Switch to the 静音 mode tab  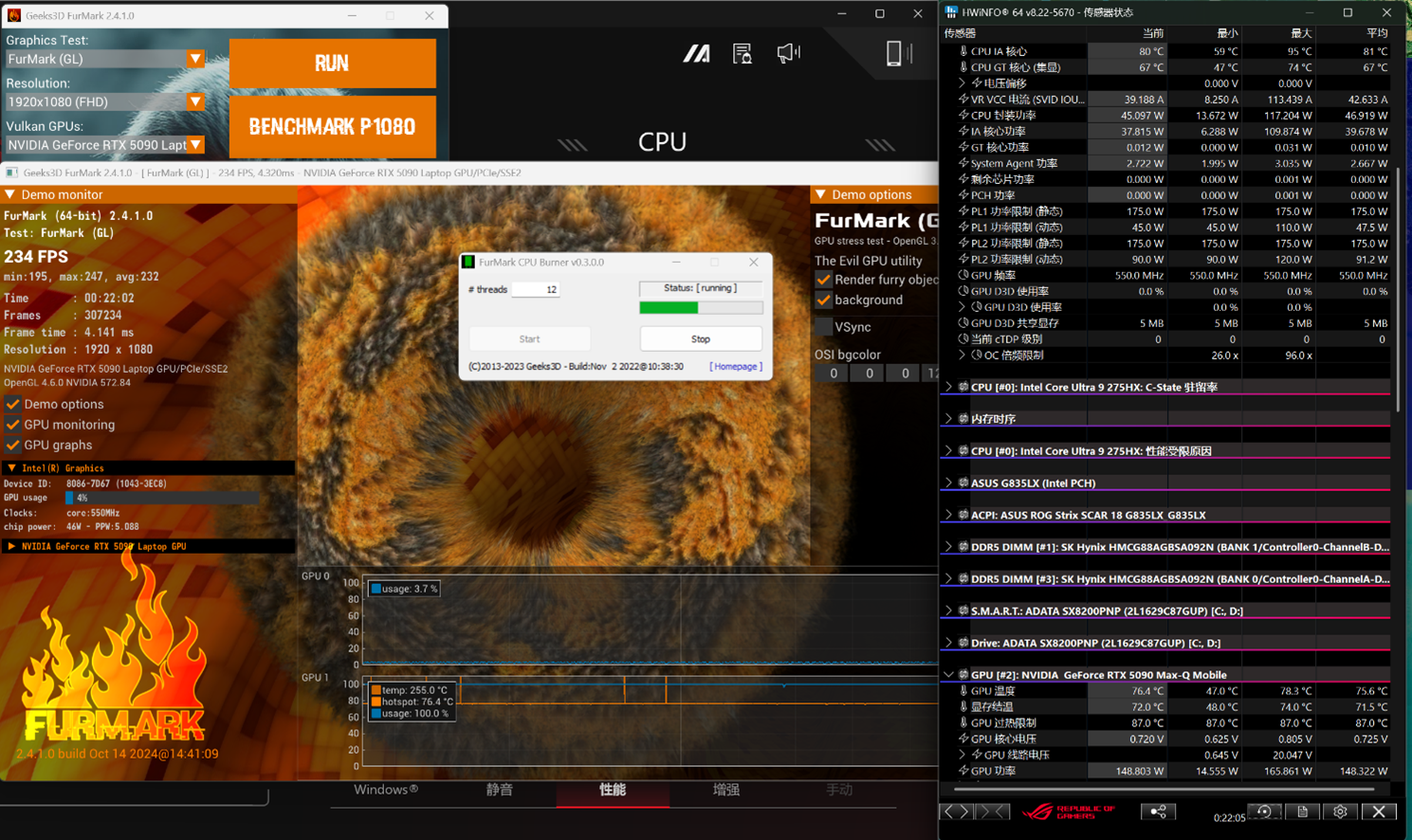[x=499, y=790]
